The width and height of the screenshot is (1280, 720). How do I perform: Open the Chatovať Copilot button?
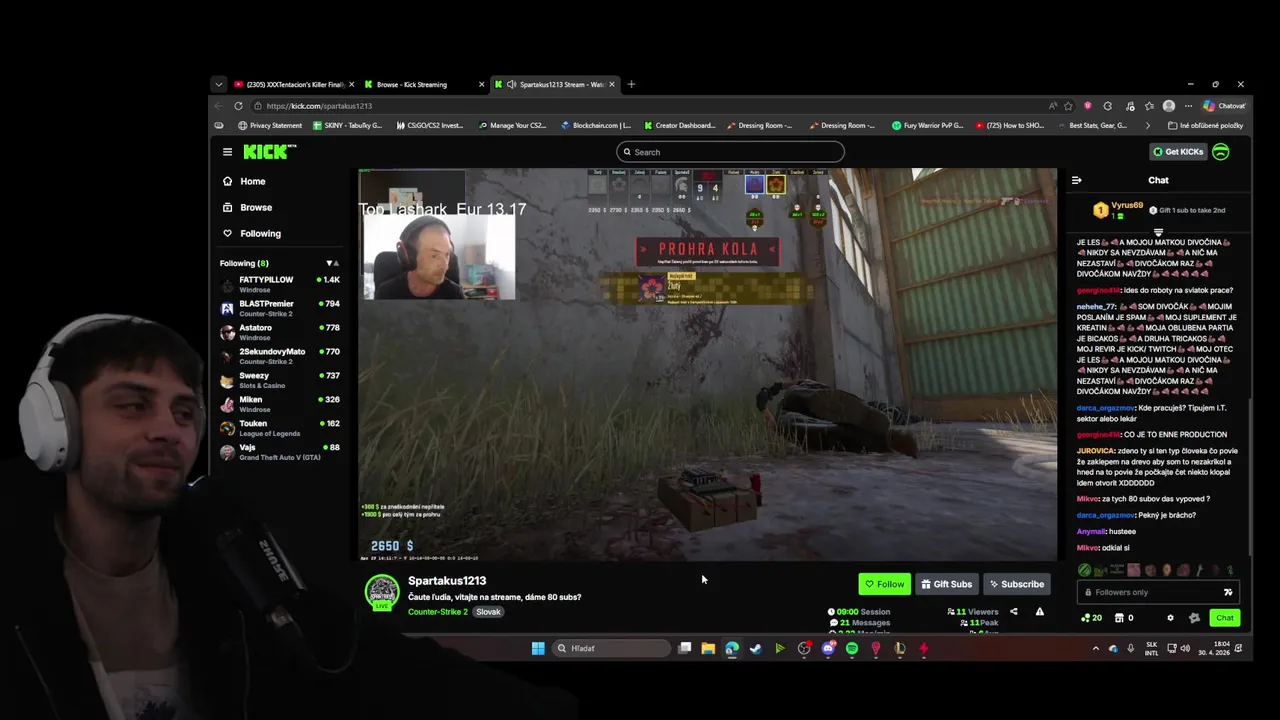coord(1225,106)
